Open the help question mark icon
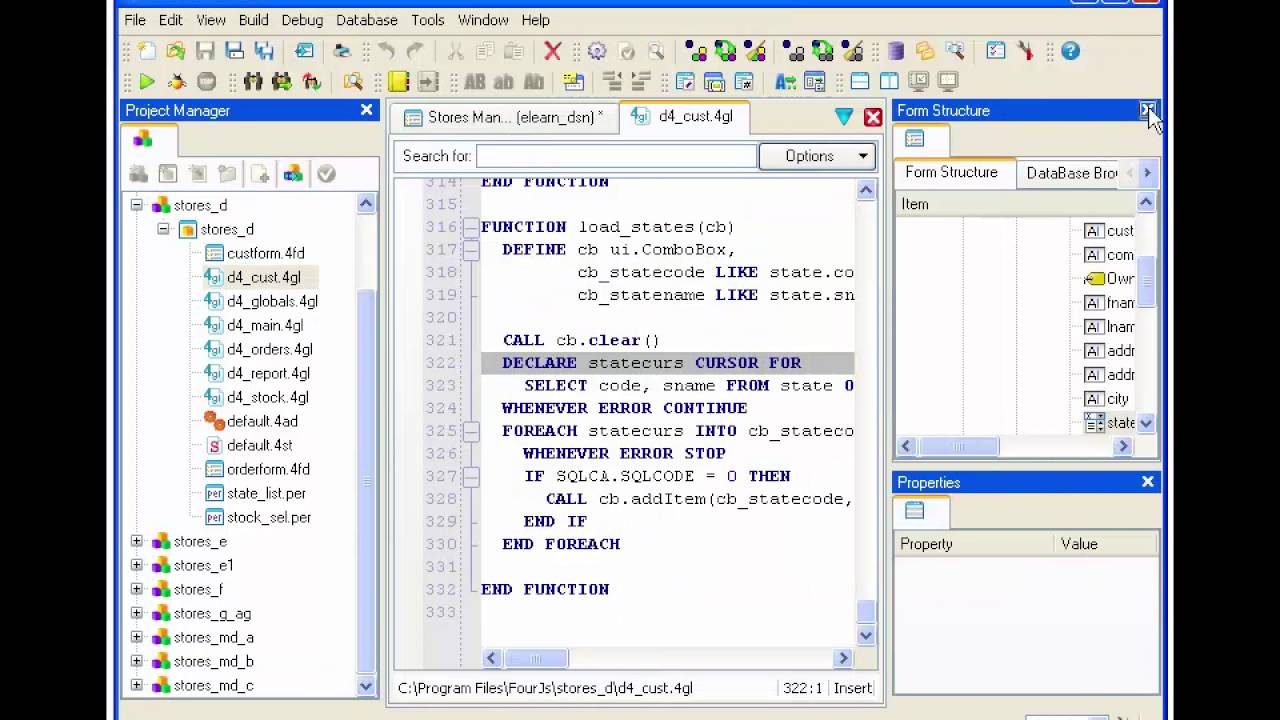 [1070, 51]
